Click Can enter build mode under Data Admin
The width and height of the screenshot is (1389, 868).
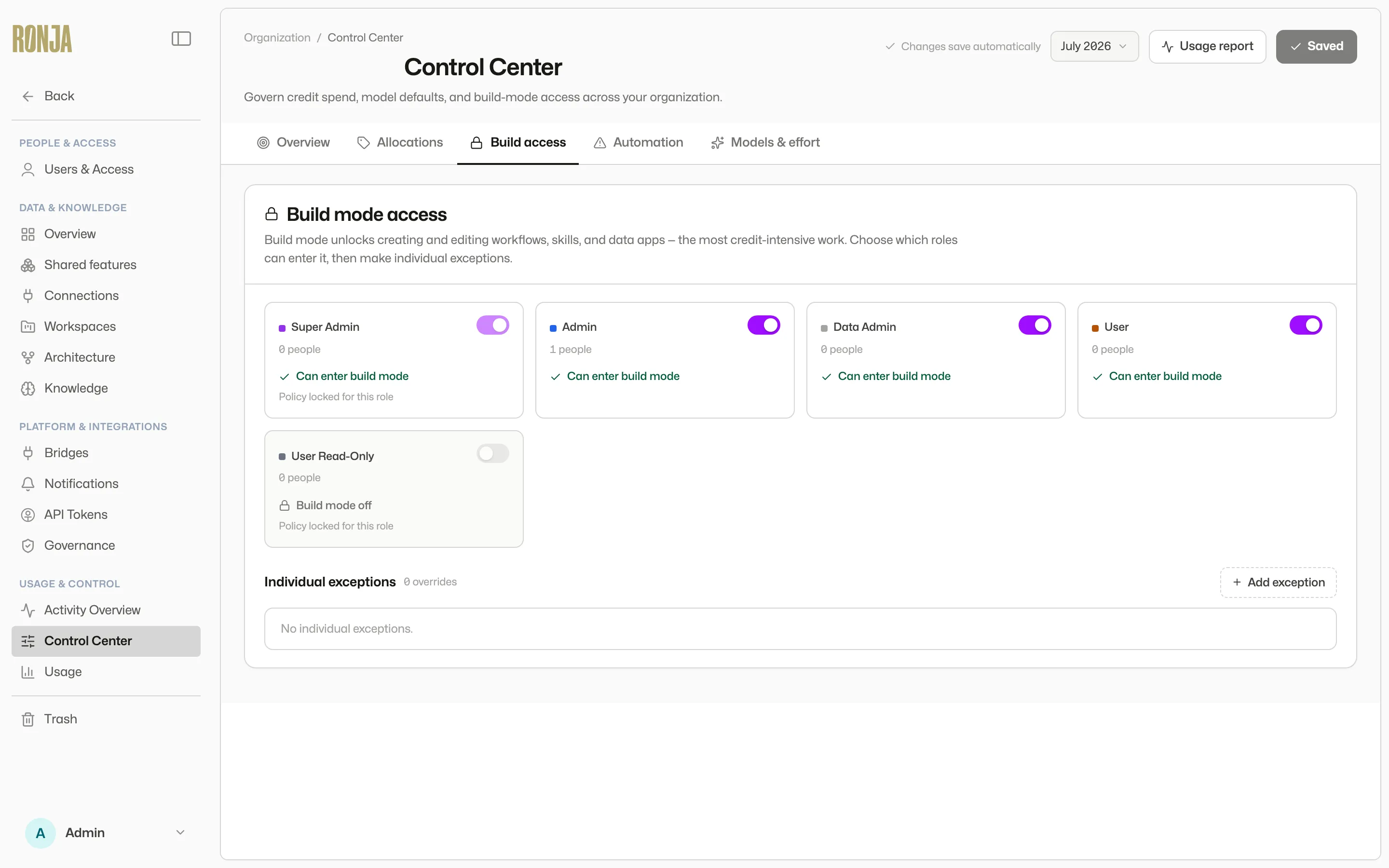tap(894, 377)
